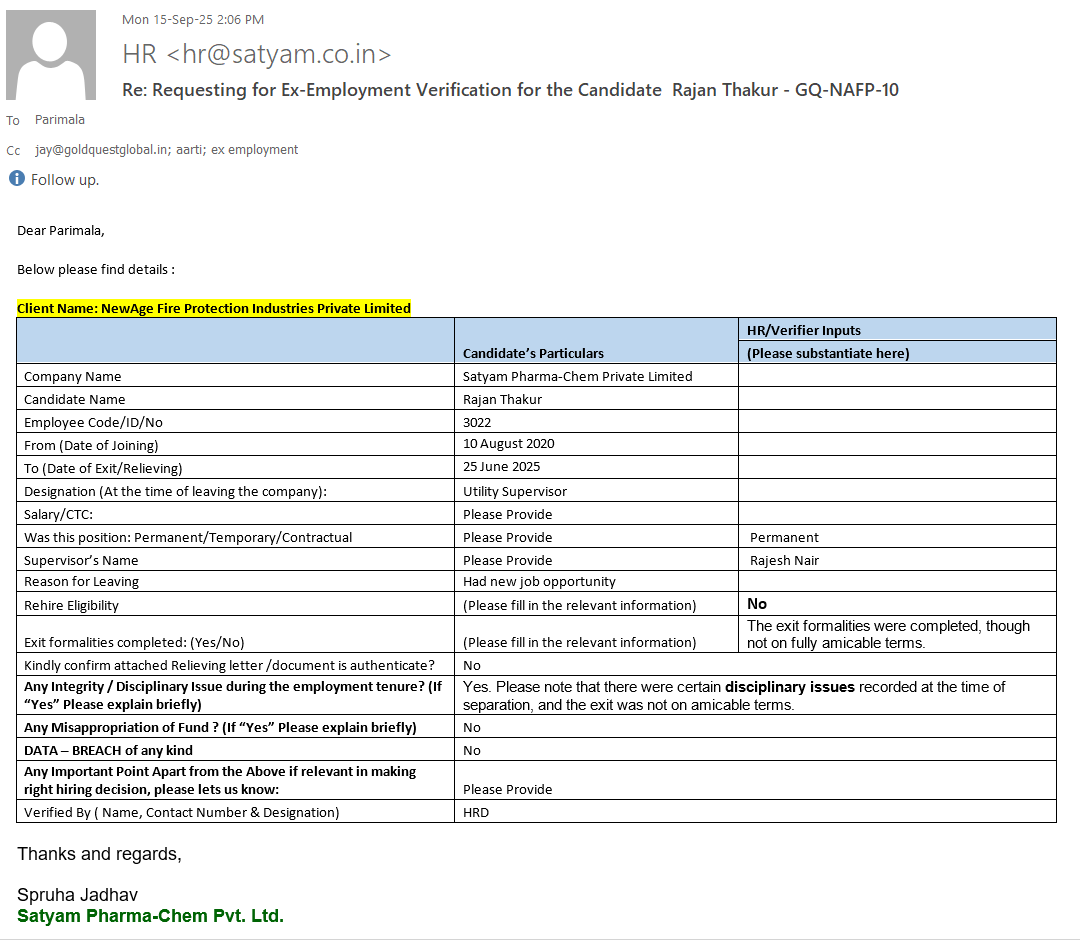The height and width of the screenshot is (940, 1080).
Task: Click the green Satyam Pharma-Chem Pvt. Ltd. signature
Action: coord(150,916)
